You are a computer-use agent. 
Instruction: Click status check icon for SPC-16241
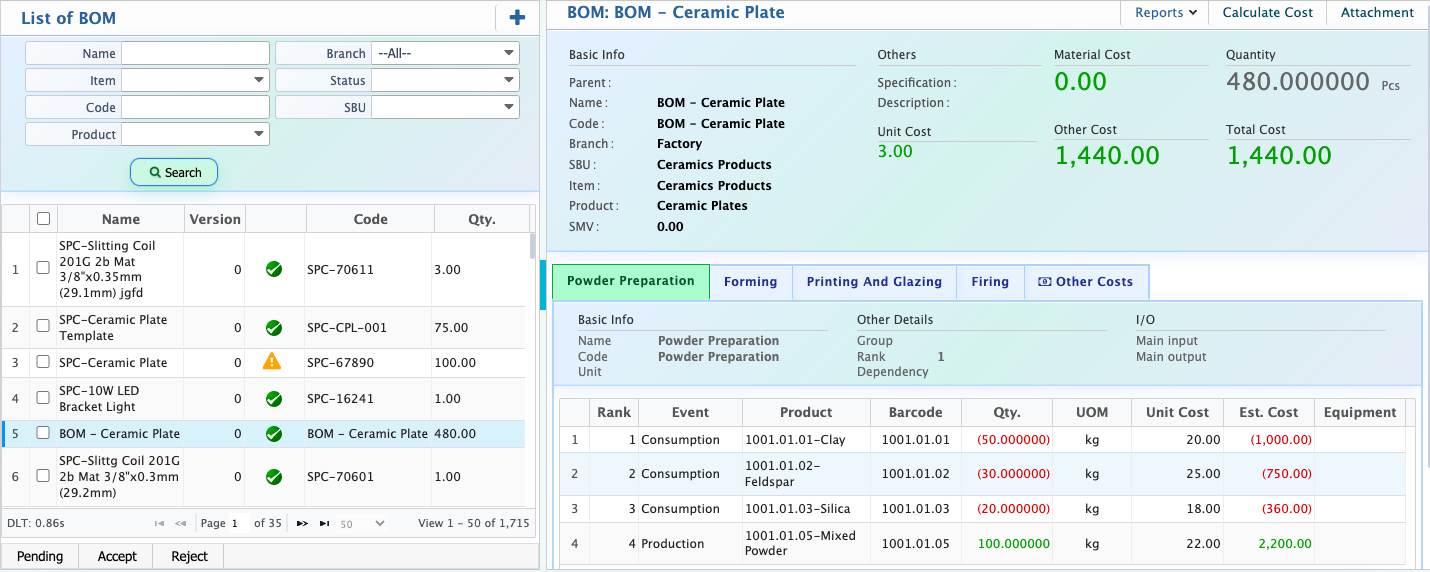pyautogui.click(x=274, y=398)
